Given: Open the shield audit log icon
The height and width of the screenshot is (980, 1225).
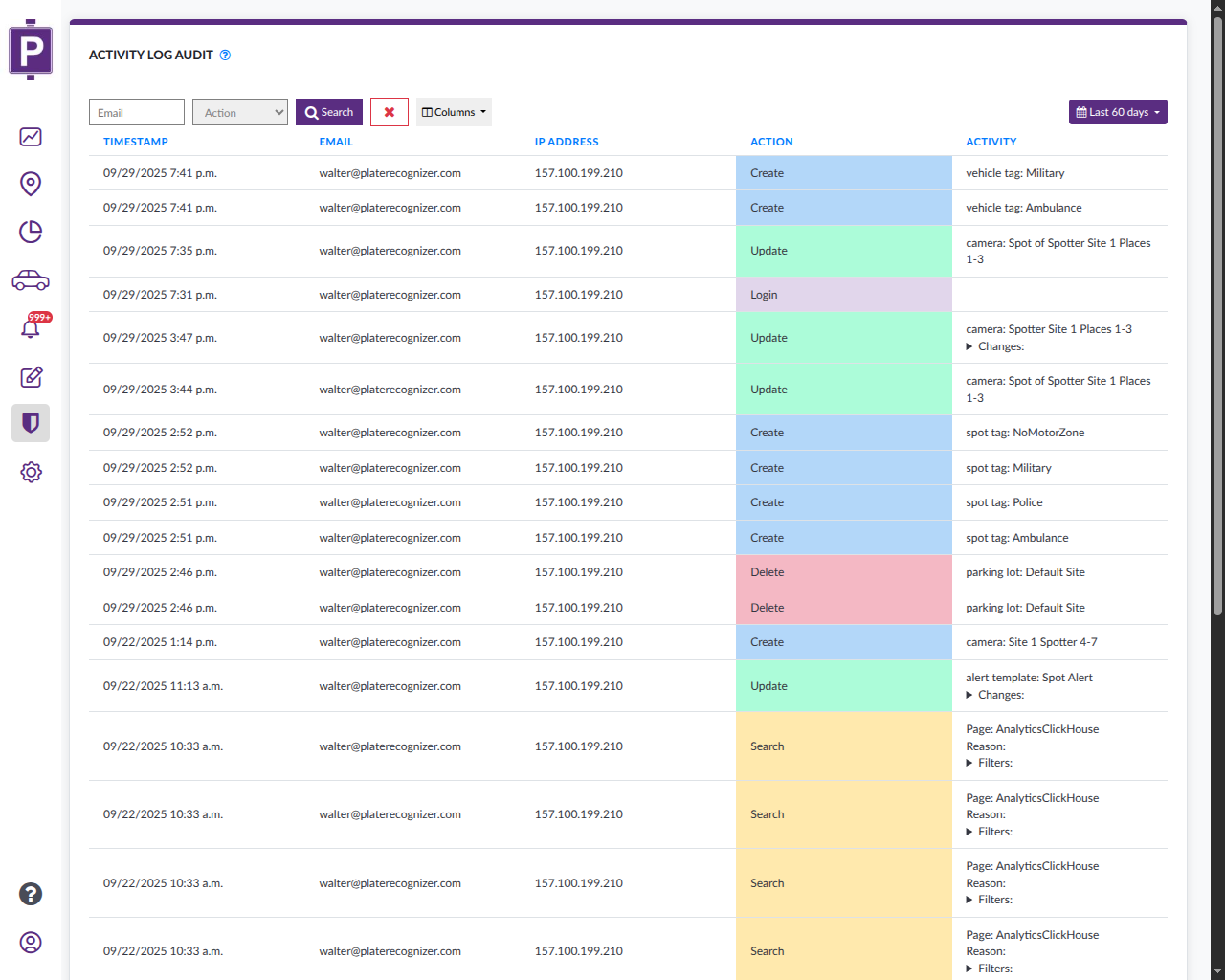Looking at the screenshot, I should [31, 423].
